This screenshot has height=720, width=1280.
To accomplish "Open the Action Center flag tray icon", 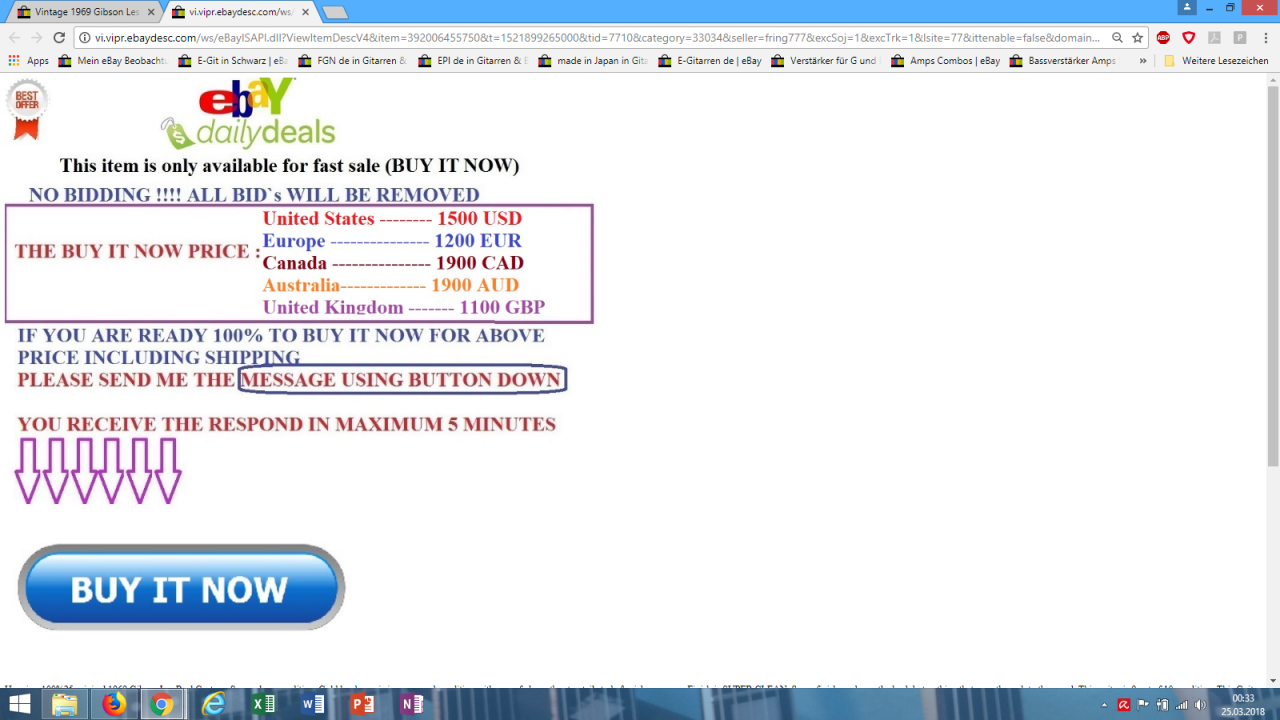I will [x=1143, y=705].
